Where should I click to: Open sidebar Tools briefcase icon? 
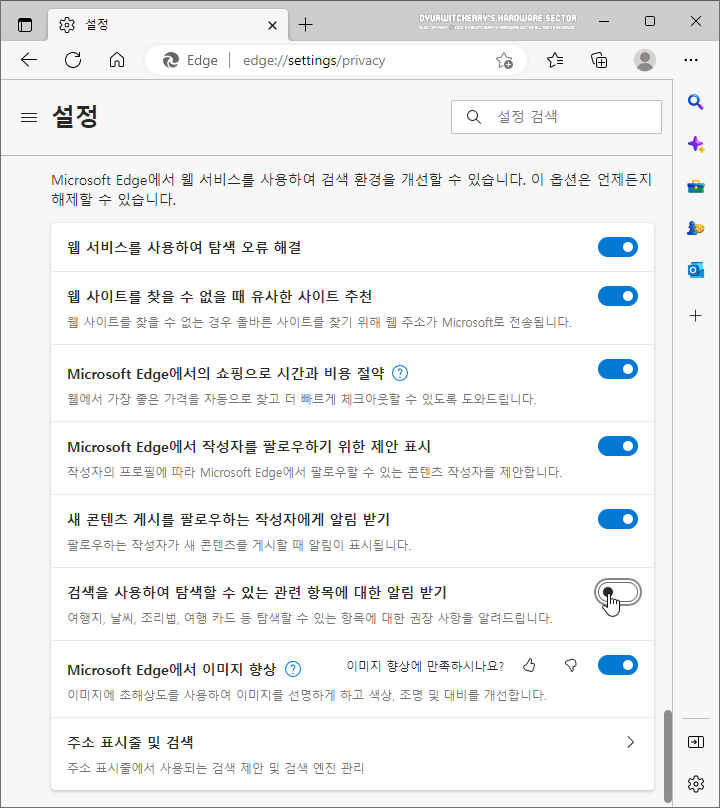tap(696, 187)
